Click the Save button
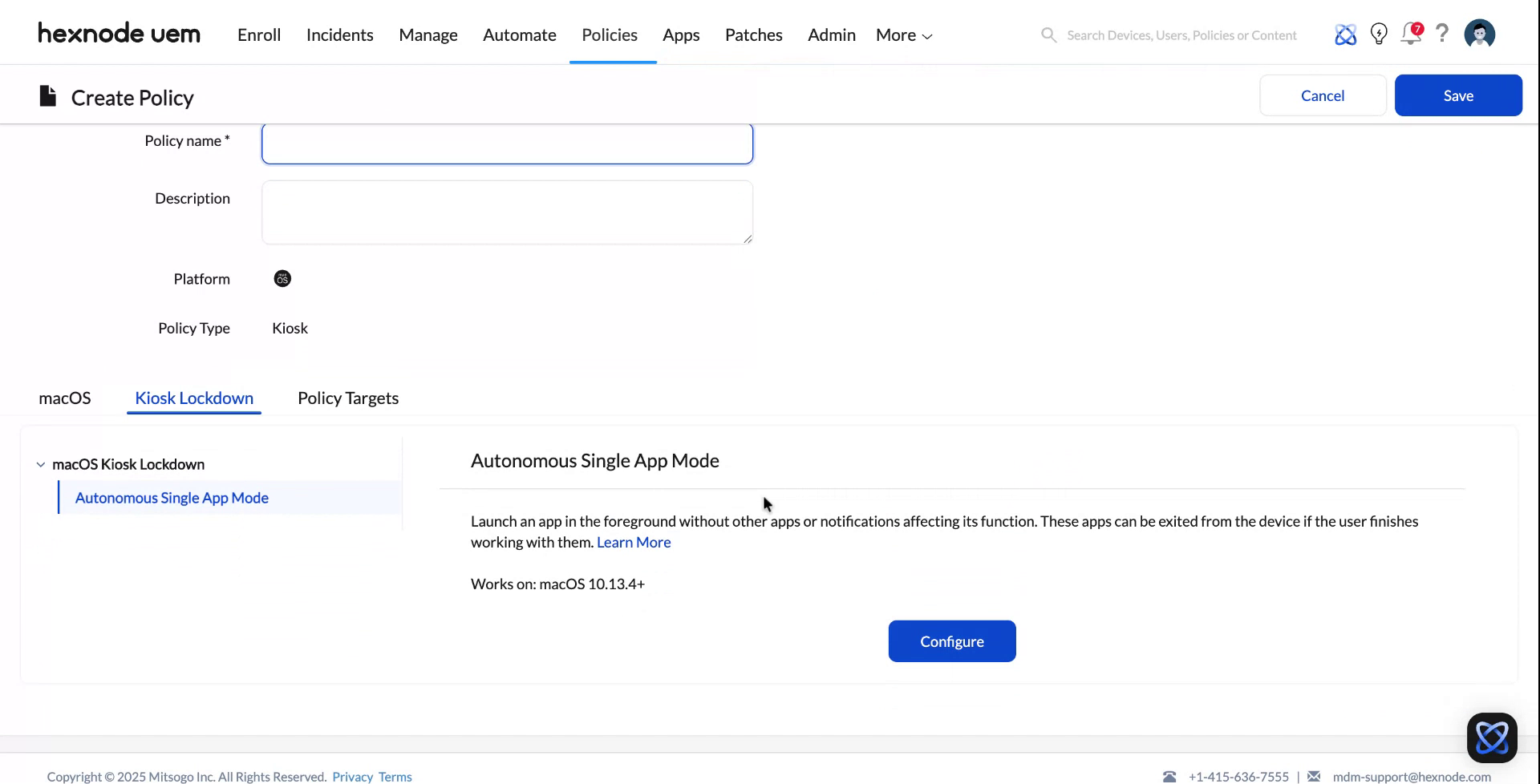This screenshot has height=784, width=1540. [1457, 95]
